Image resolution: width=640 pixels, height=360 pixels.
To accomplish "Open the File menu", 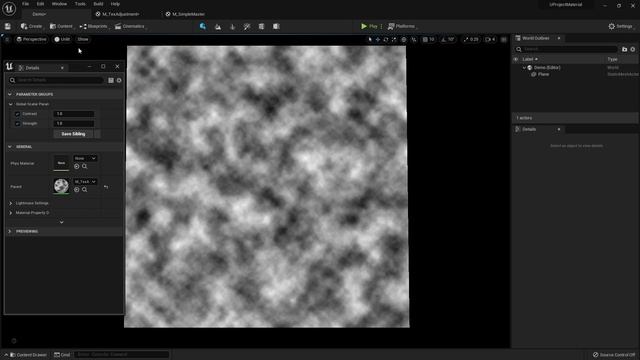I will [x=26, y=4].
